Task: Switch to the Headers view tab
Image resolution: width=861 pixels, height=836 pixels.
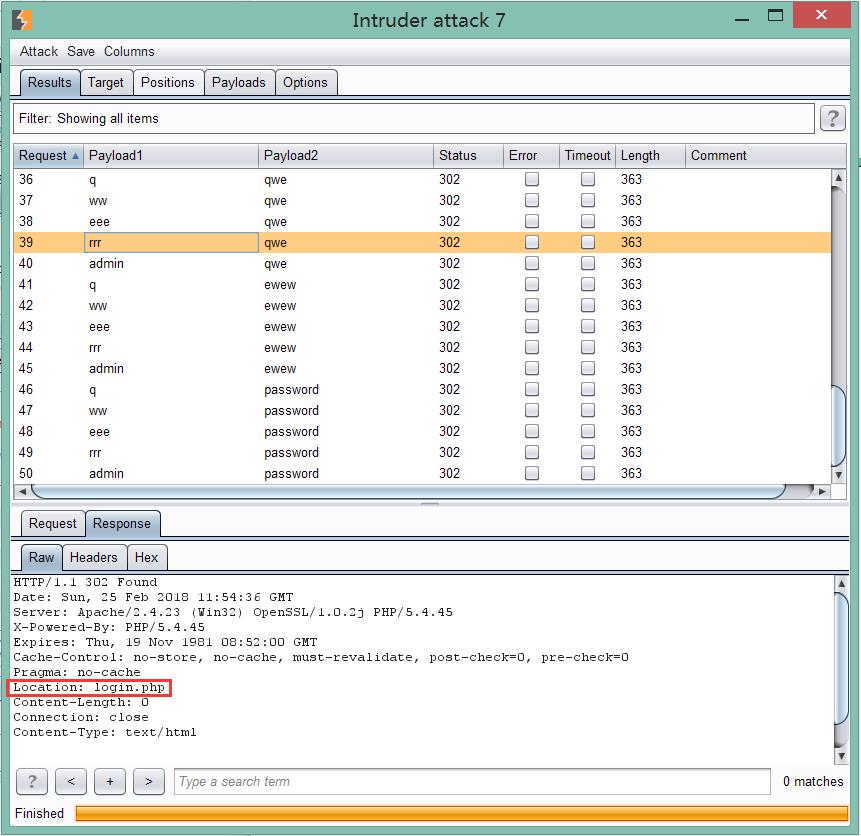Action: pyautogui.click(x=93, y=557)
